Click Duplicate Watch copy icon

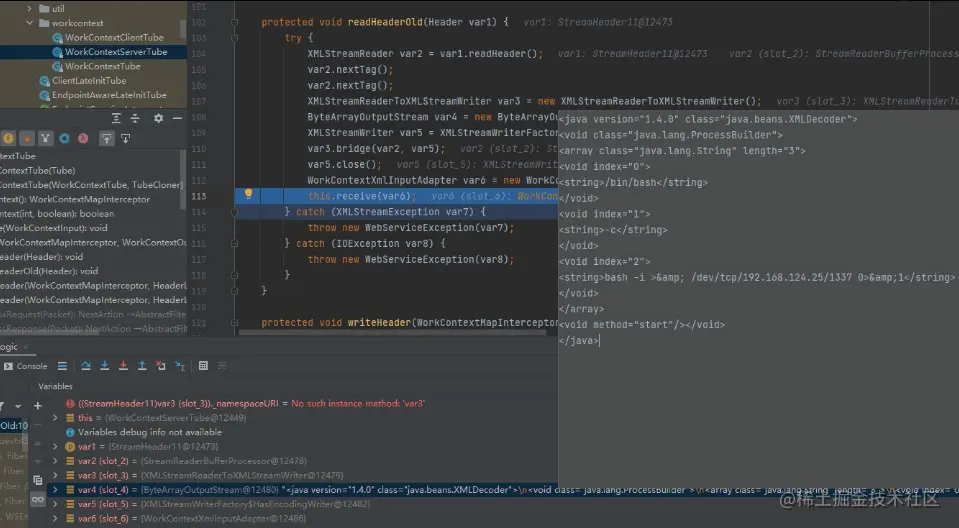point(38,481)
